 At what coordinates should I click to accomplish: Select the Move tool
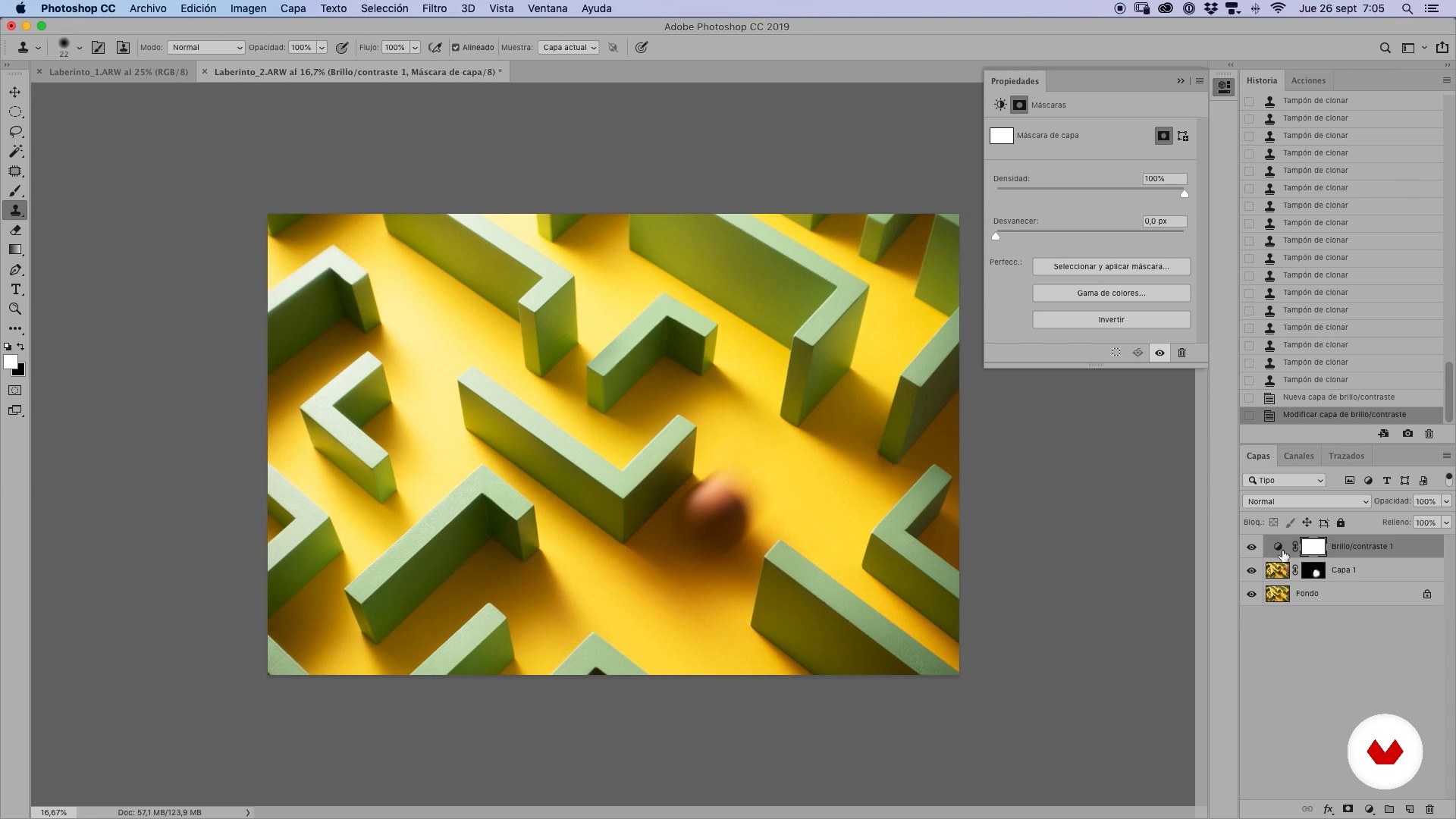(x=15, y=92)
